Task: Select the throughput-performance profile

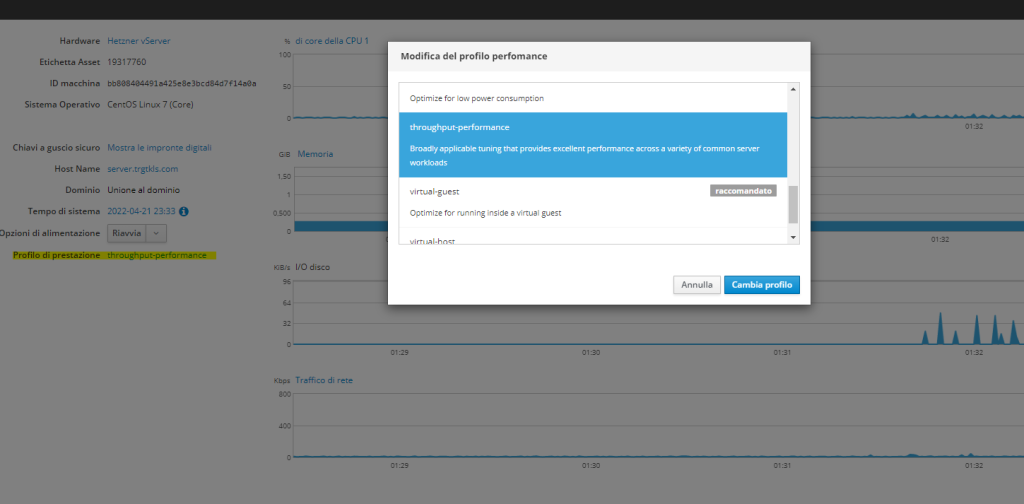Action: point(592,144)
